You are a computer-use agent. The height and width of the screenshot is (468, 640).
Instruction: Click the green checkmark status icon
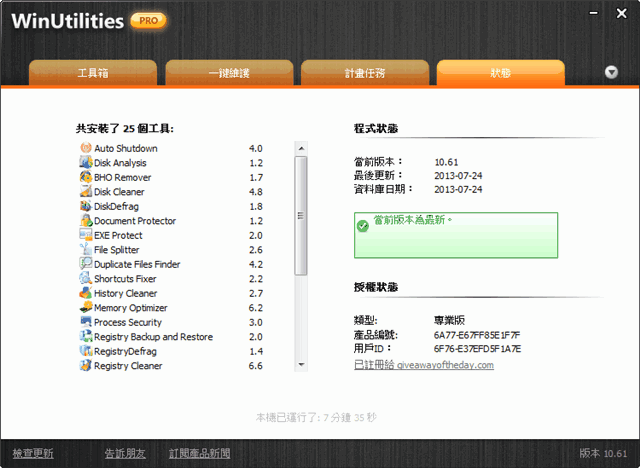pyautogui.click(x=362, y=226)
